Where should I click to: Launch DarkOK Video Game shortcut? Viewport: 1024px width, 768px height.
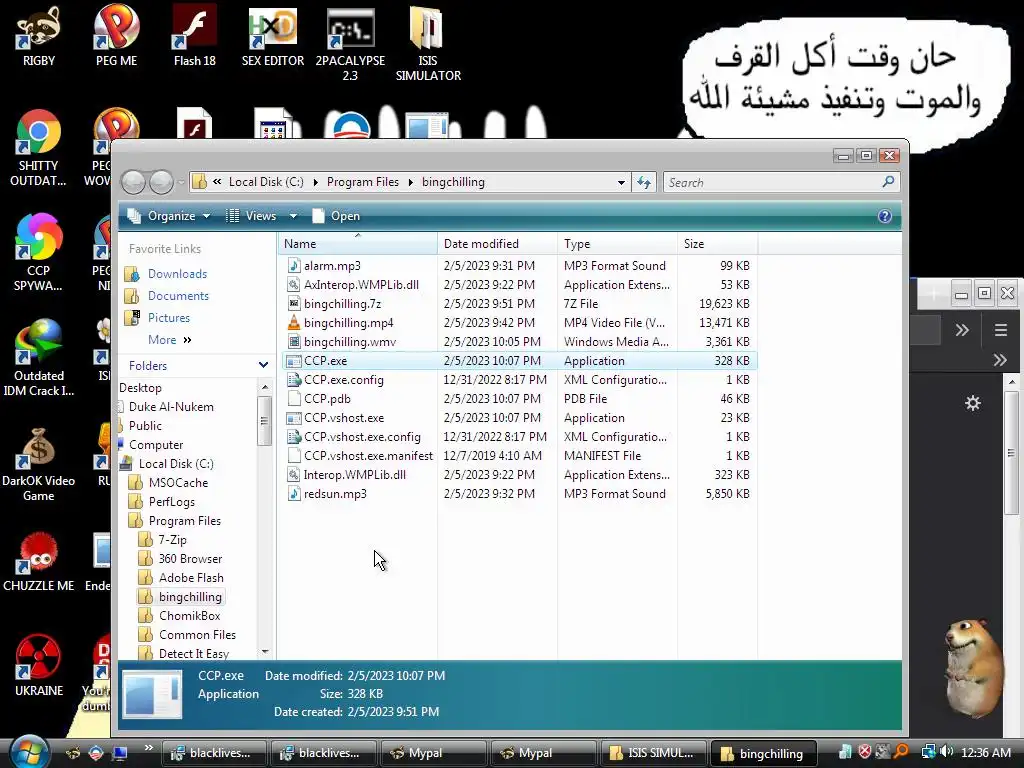coord(39,462)
